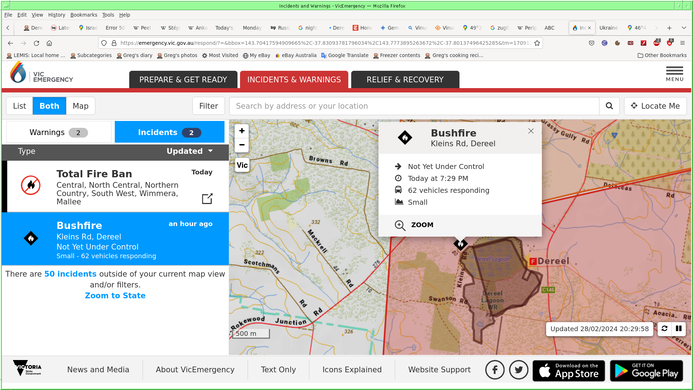This screenshot has width=693, height=390.
Task: Click the Bushfire diamond icon in the list
Action: pos(30,238)
